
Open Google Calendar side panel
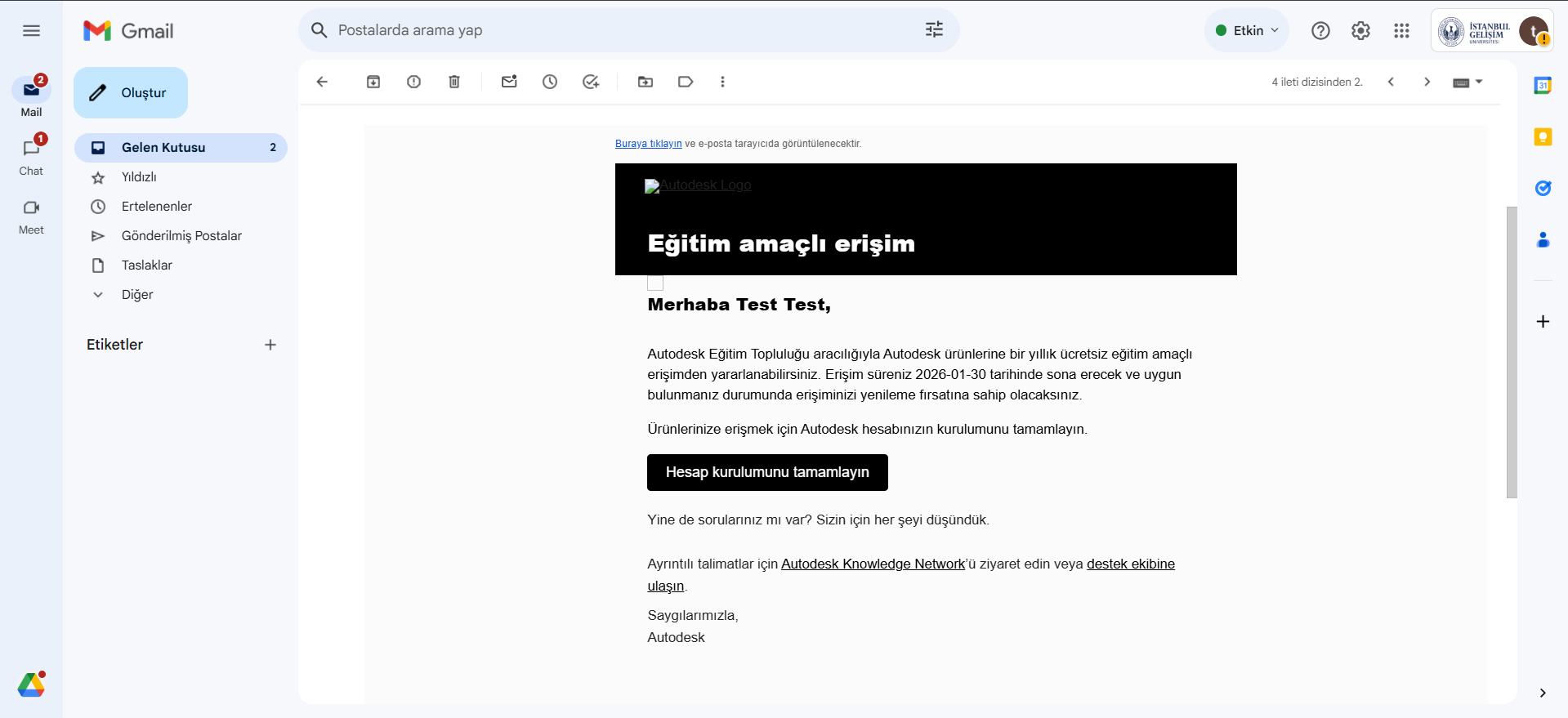pyautogui.click(x=1543, y=85)
